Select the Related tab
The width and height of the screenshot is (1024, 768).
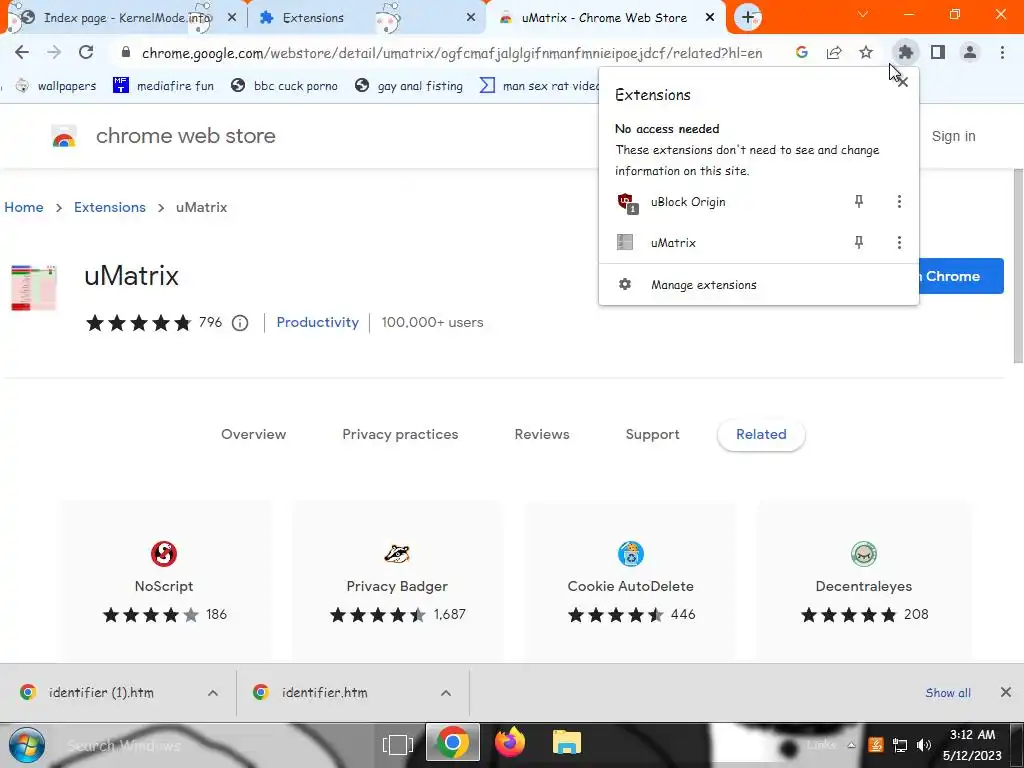(761, 434)
